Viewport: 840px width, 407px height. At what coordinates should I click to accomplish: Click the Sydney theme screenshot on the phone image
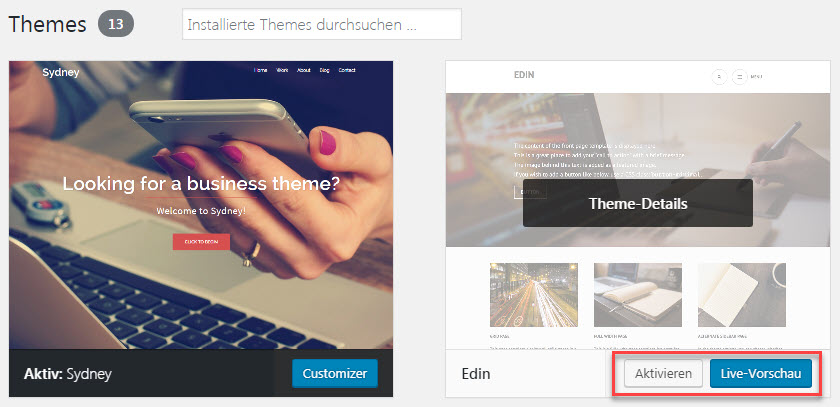pyautogui.click(x=201, y=205)
